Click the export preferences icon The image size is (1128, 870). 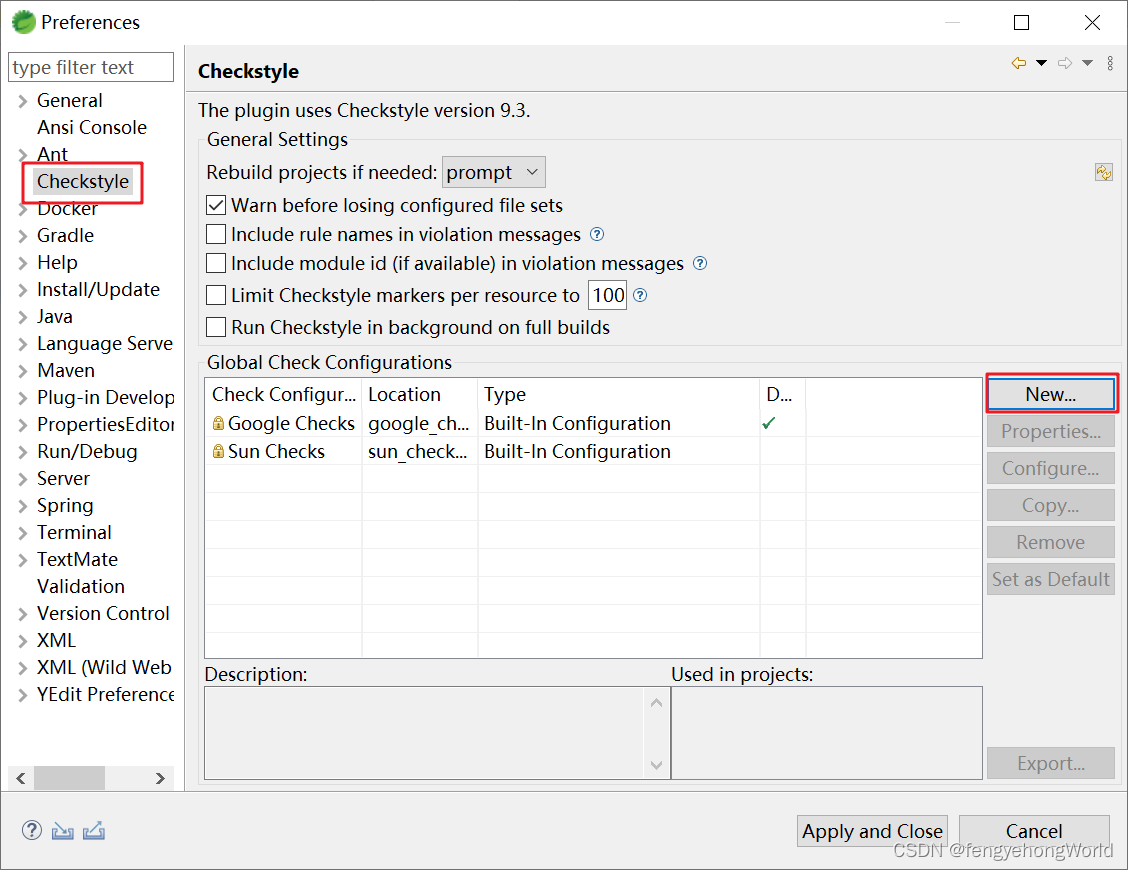94,831
